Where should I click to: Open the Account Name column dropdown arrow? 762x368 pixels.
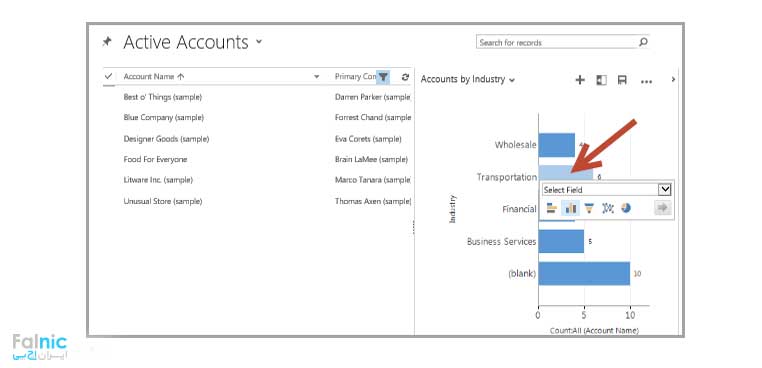[317, 76]
